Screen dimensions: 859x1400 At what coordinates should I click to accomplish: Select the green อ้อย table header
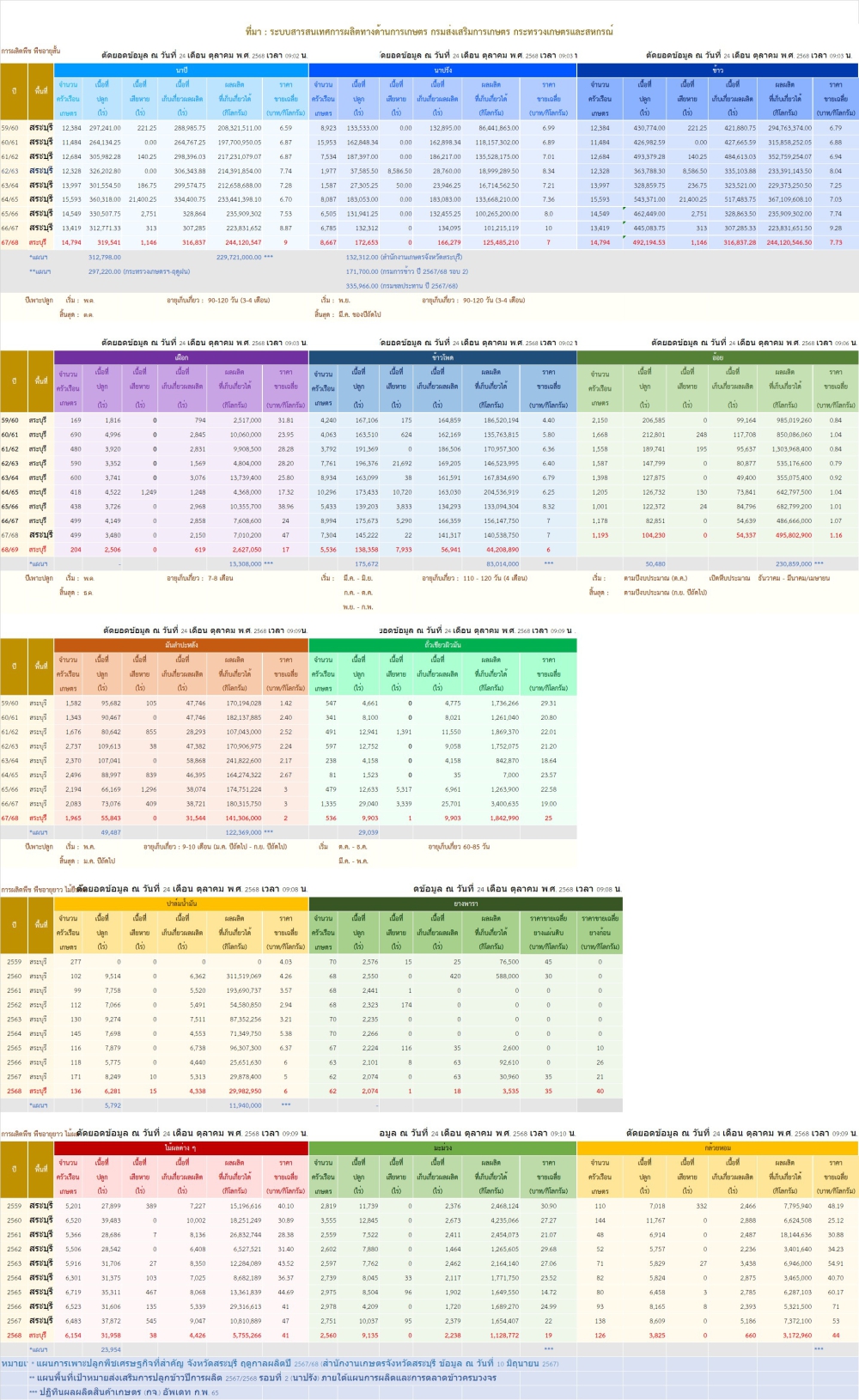(x=717, y=357)
